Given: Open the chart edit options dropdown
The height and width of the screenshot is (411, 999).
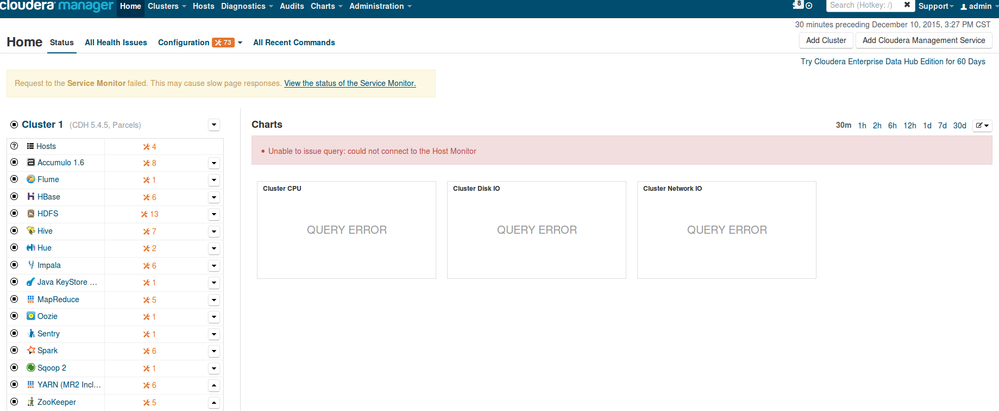Looking at the screenshot, I should (x=982, y=126).
